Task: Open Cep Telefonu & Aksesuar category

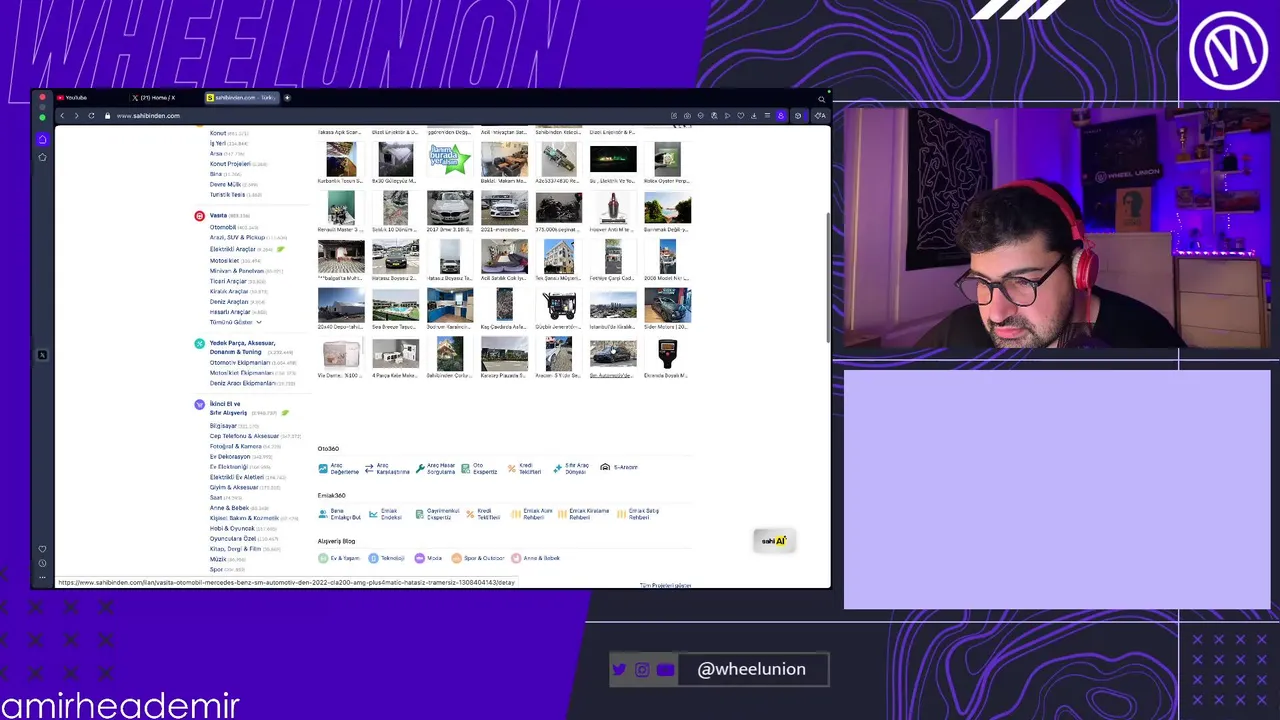Action: [x=244, y=436]
